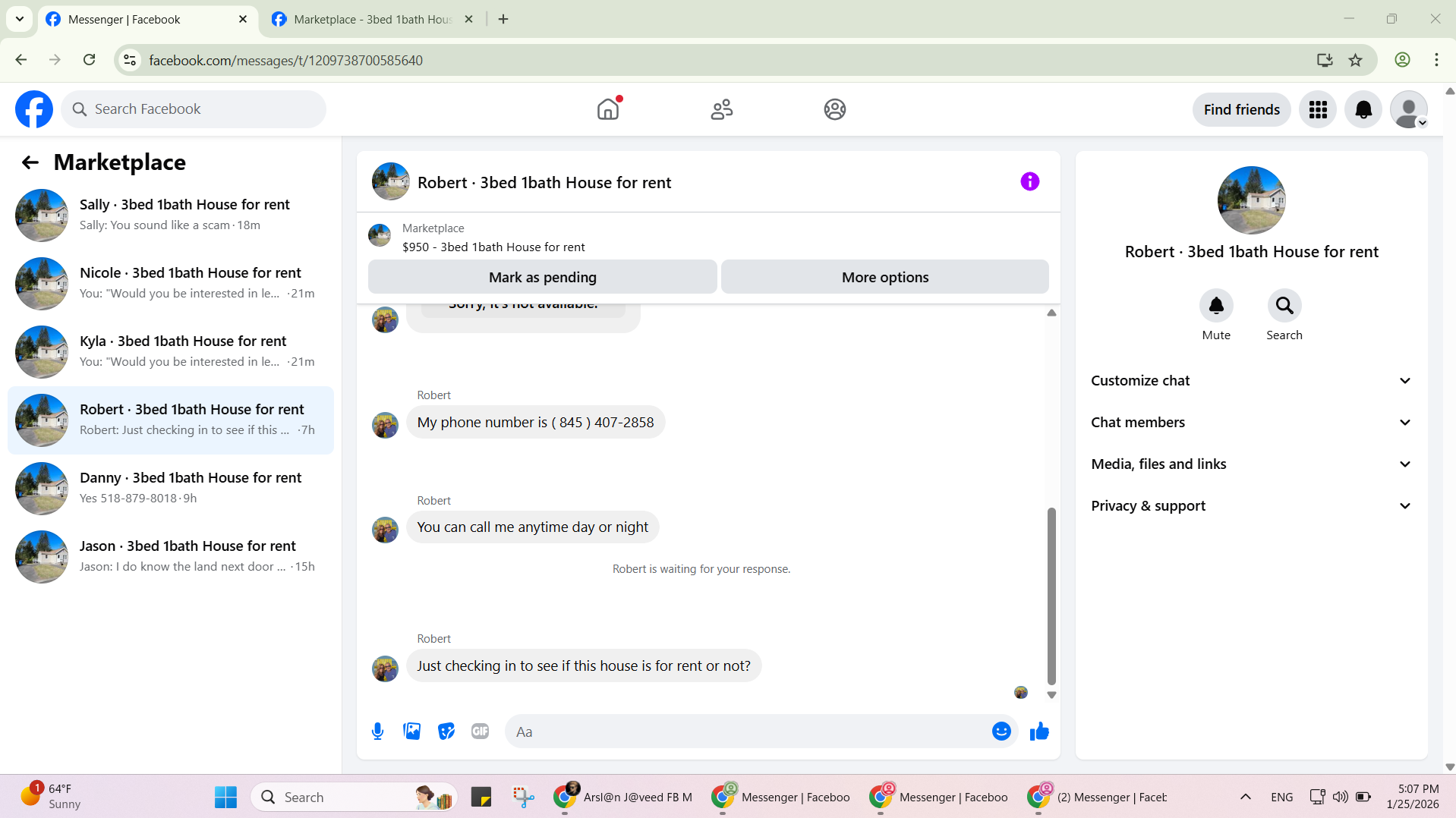Image resolution: width=1456 pixels, height=818 pixels.
Task: Open the Arsl@n J@veed FB Chrome window
Action: point(624,797)
